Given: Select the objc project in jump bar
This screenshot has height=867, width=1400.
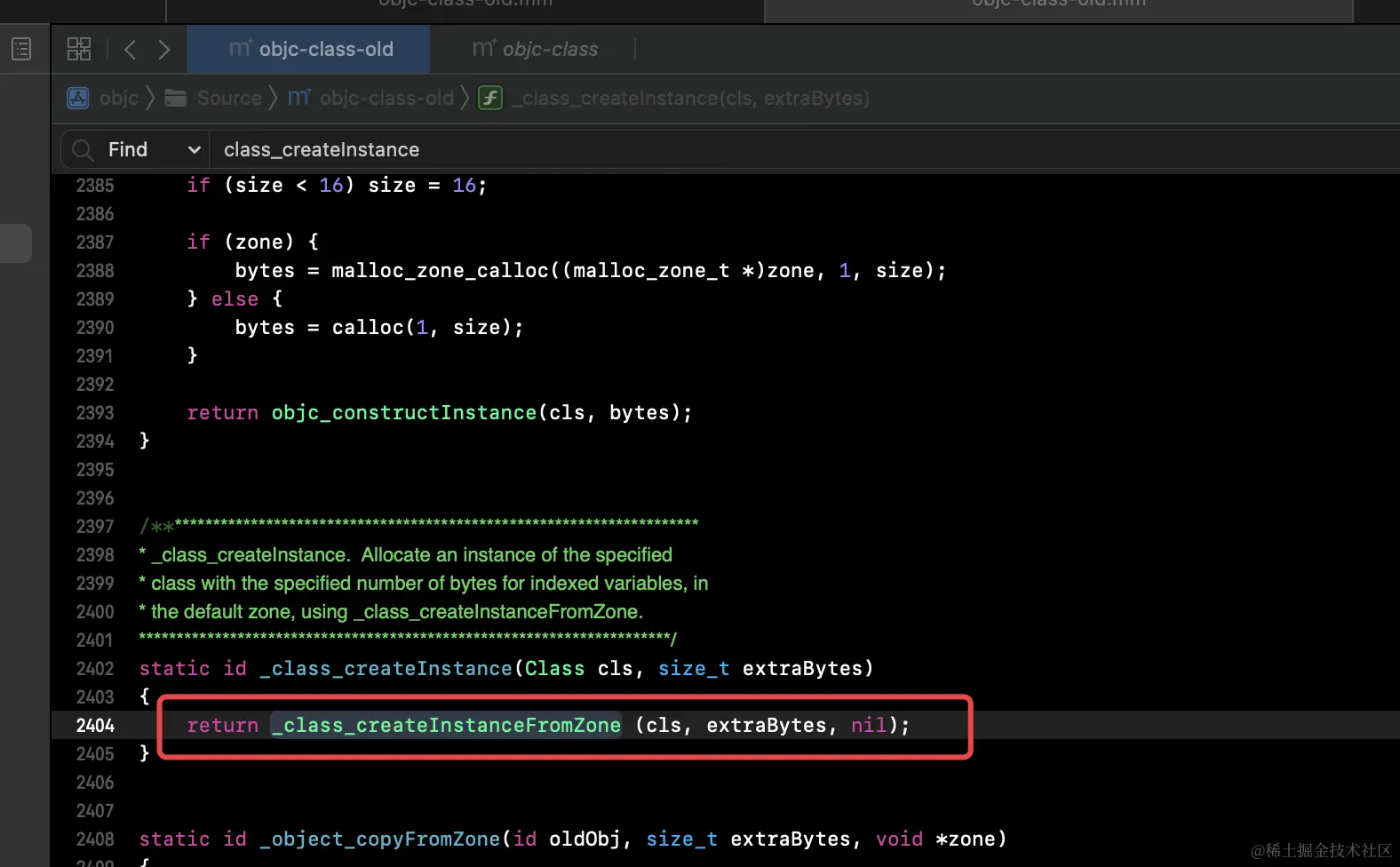Looking at the screenshot, I should point(103,98).
